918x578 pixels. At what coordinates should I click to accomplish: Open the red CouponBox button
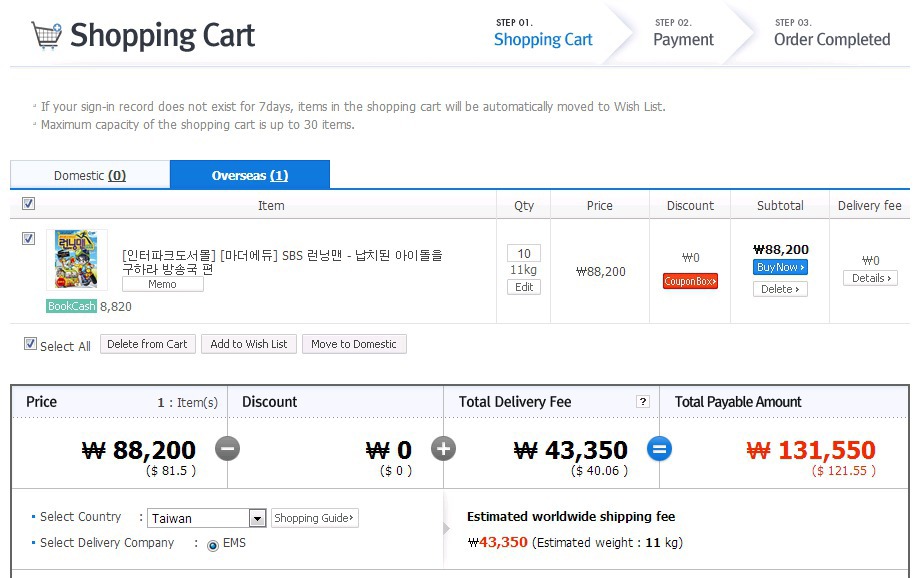690,282
